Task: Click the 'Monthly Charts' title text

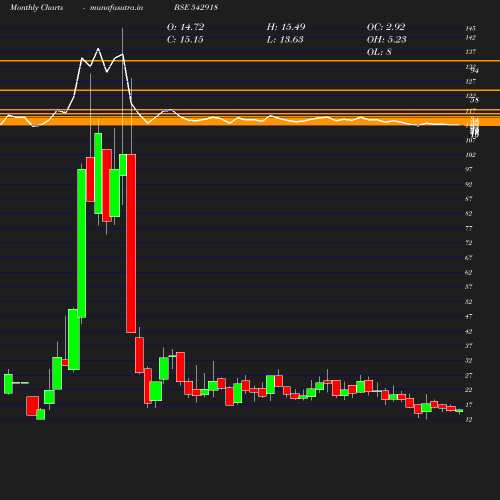Action: coord(36,7)
